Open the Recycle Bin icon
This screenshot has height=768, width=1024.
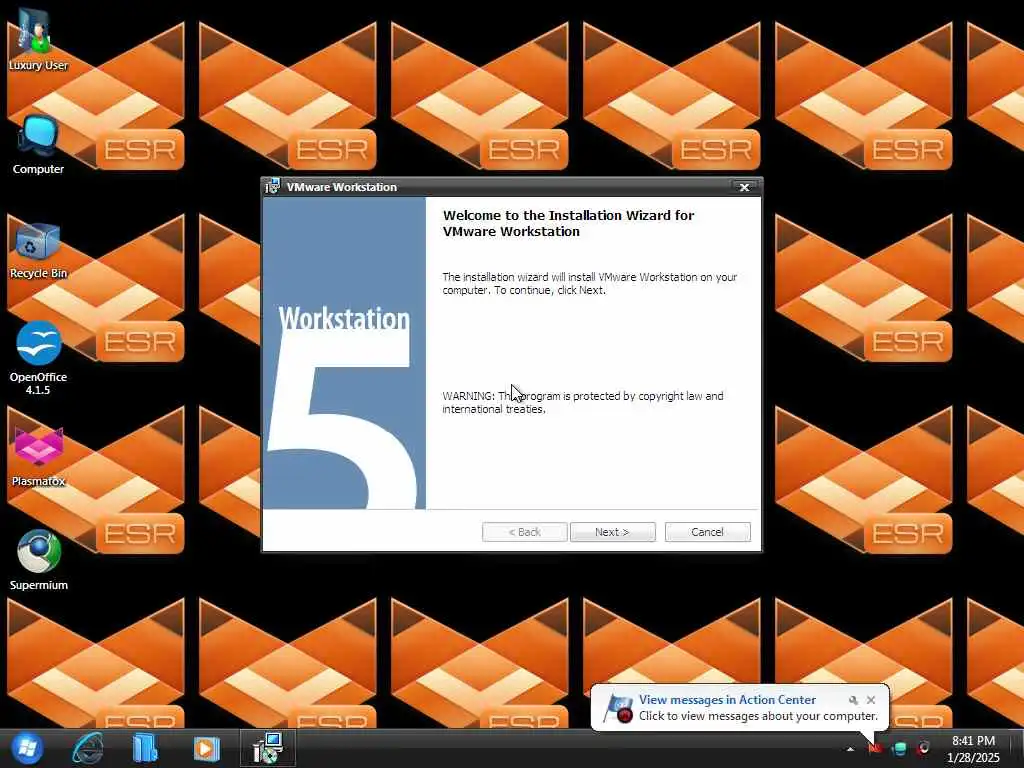38,251
